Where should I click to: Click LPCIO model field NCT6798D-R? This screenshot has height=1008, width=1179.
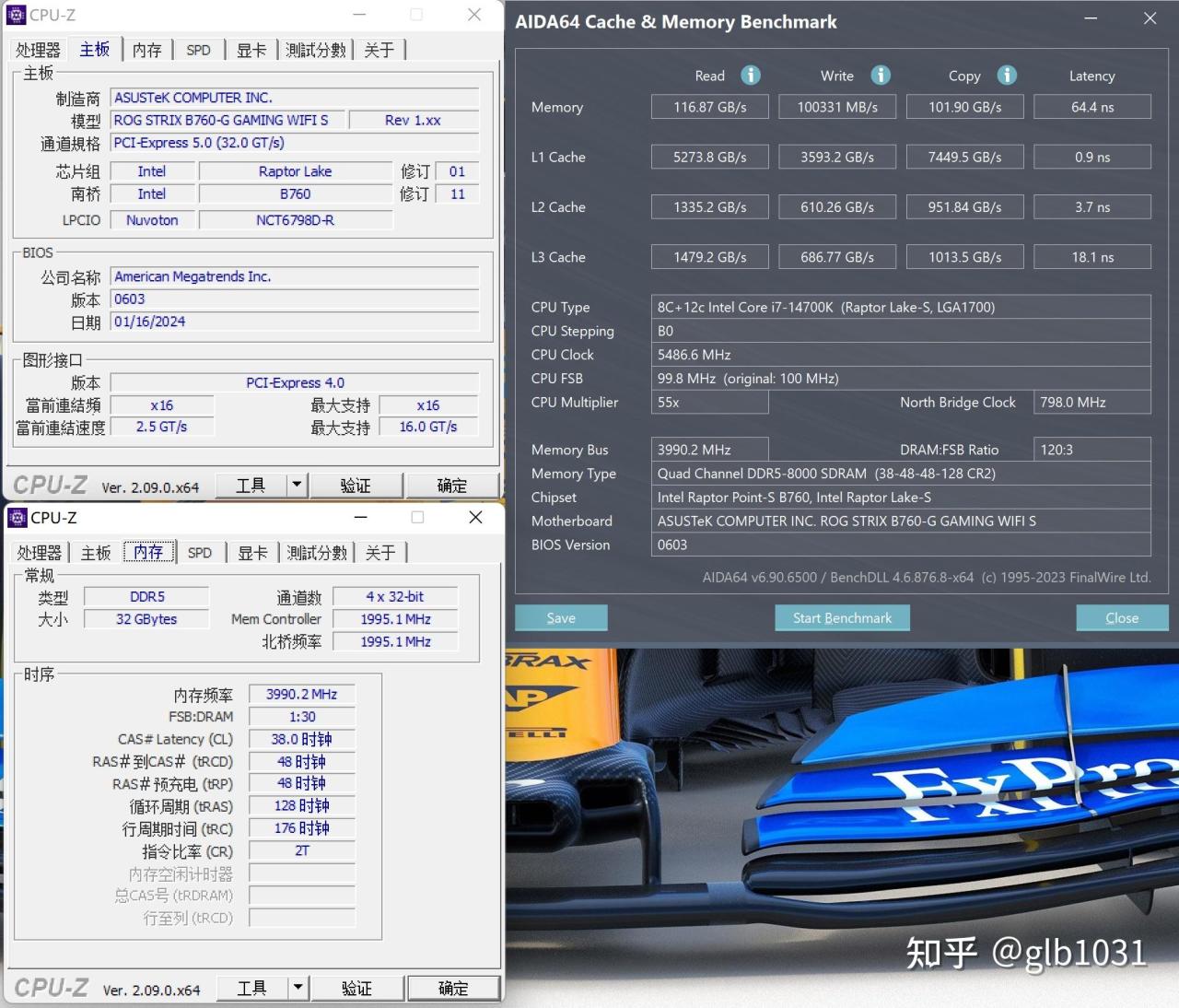click(296, 220)
